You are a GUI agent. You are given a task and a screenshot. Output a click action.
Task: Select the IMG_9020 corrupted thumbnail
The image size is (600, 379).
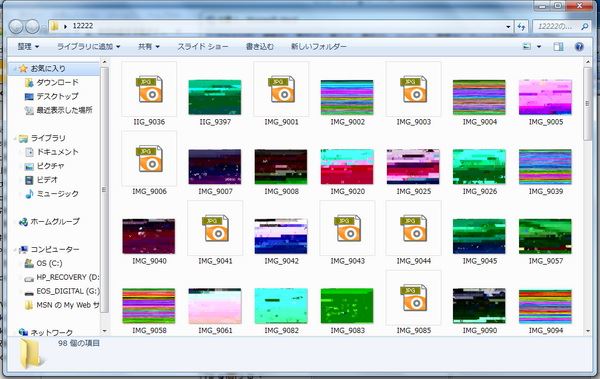(x=347, y=167)
